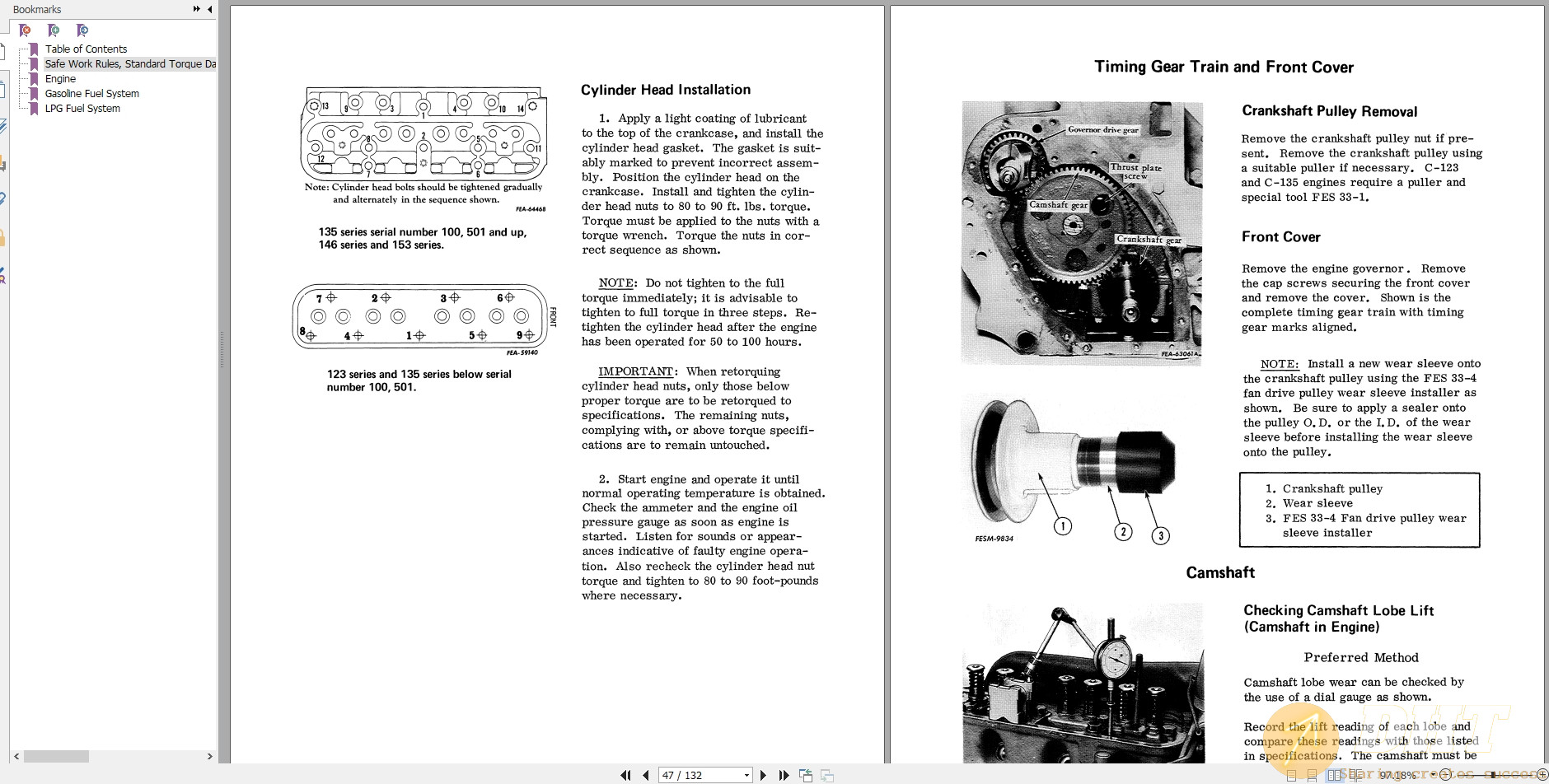Click the zoom in plus icon
1549x784 pixels.
[1544, 775]
